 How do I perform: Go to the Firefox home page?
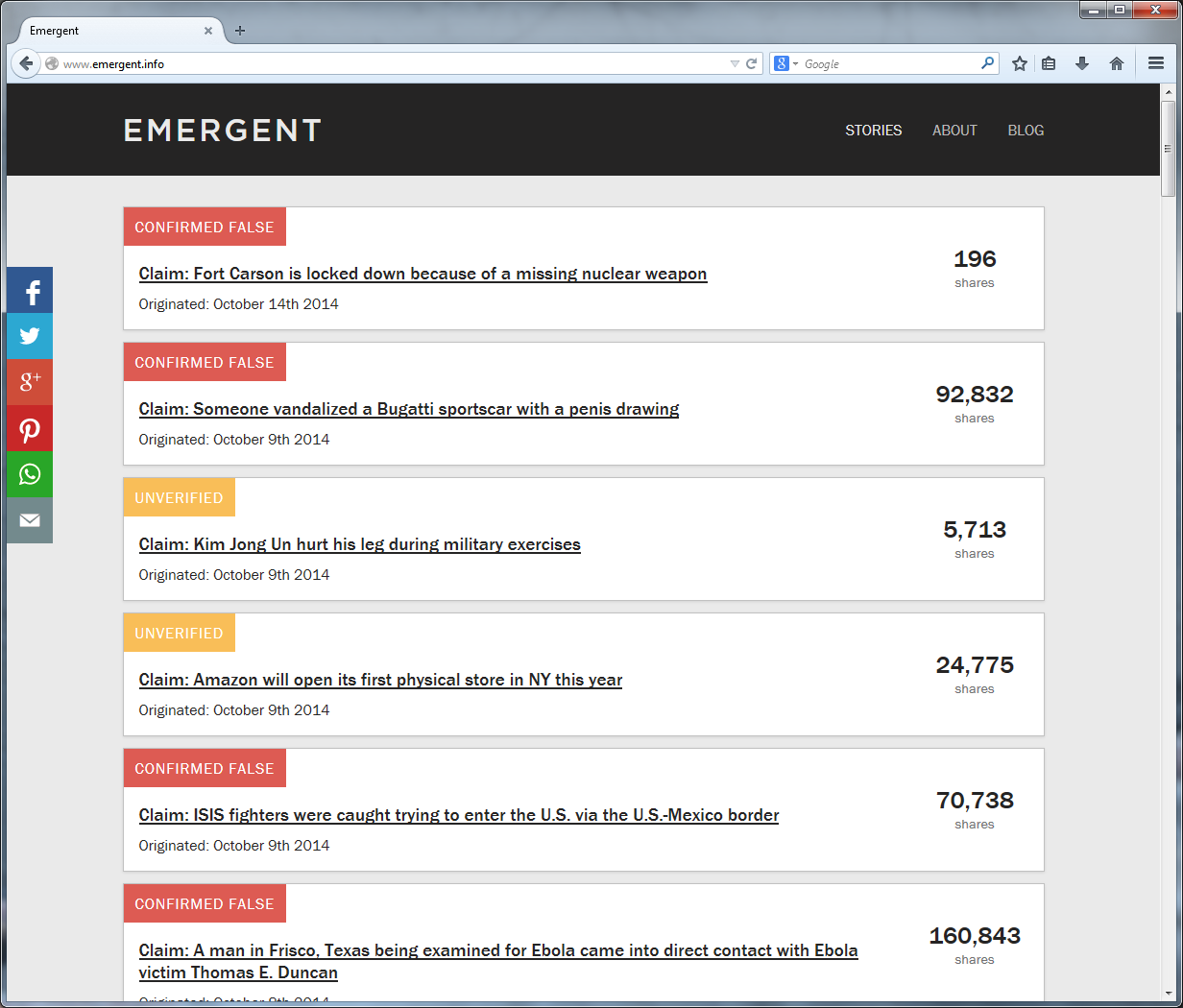(x=1117, y=63)
